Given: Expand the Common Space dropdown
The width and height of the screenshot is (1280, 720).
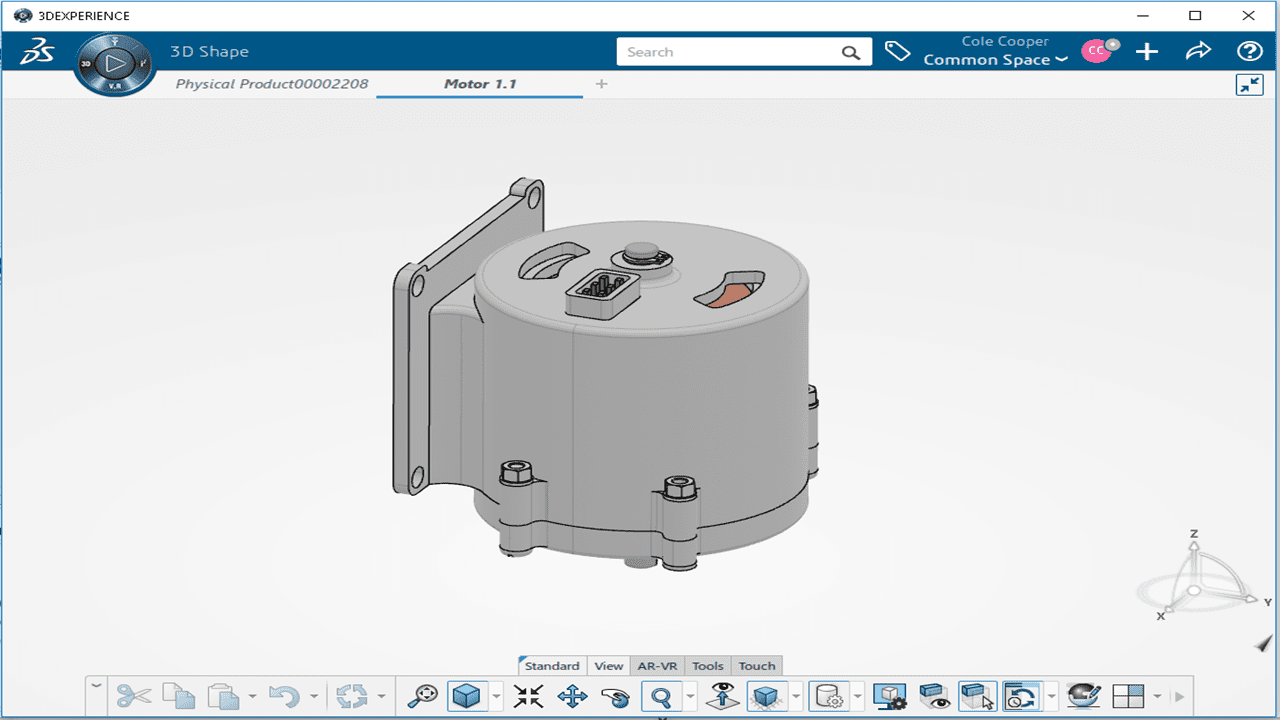Looking at the screenshot, I should click(x=995, y=60).
